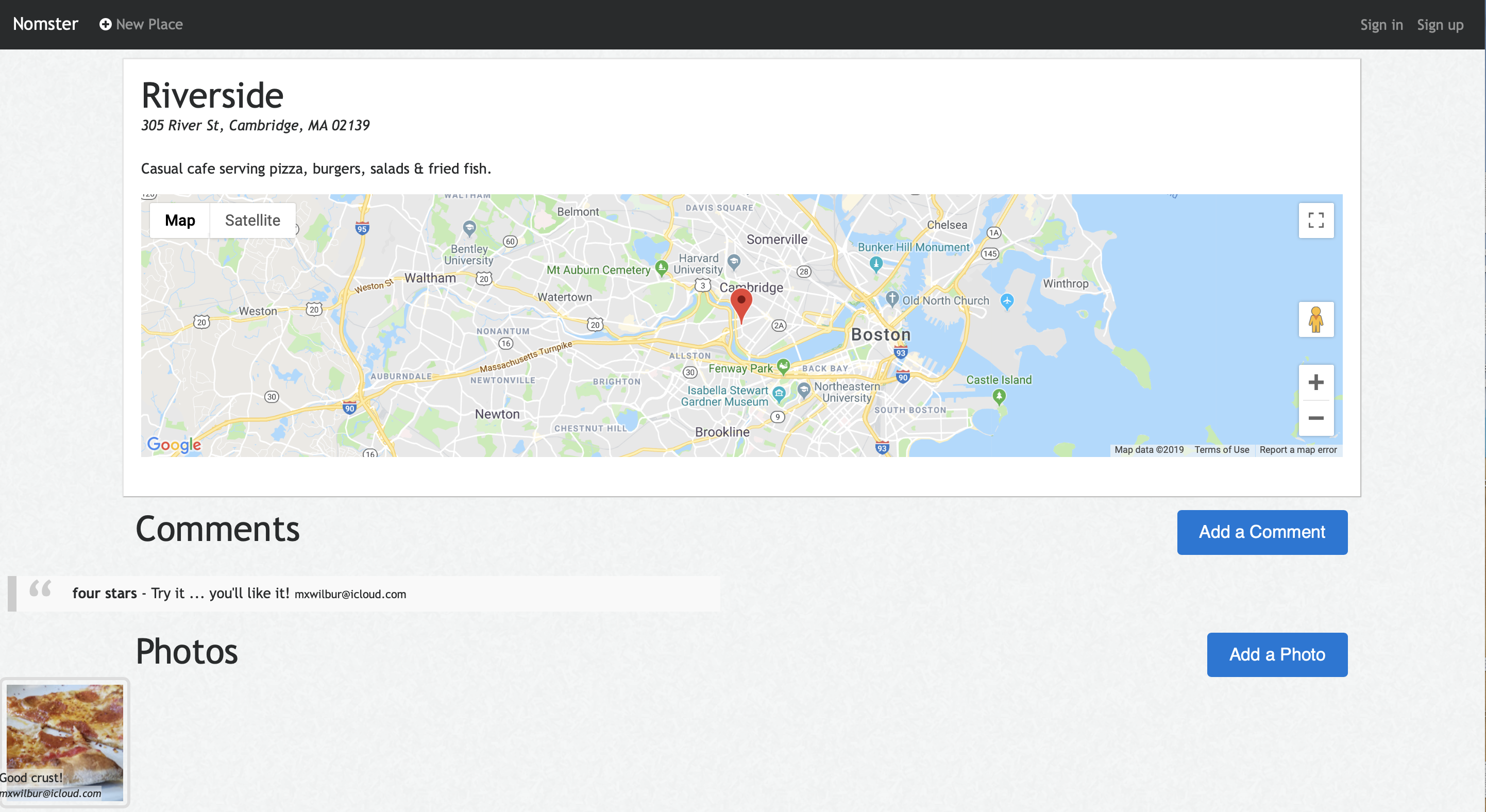The width and height of the screenshot is (1486, 812).
Task: Switch map to Satellite view
Action: click(252, 221)
